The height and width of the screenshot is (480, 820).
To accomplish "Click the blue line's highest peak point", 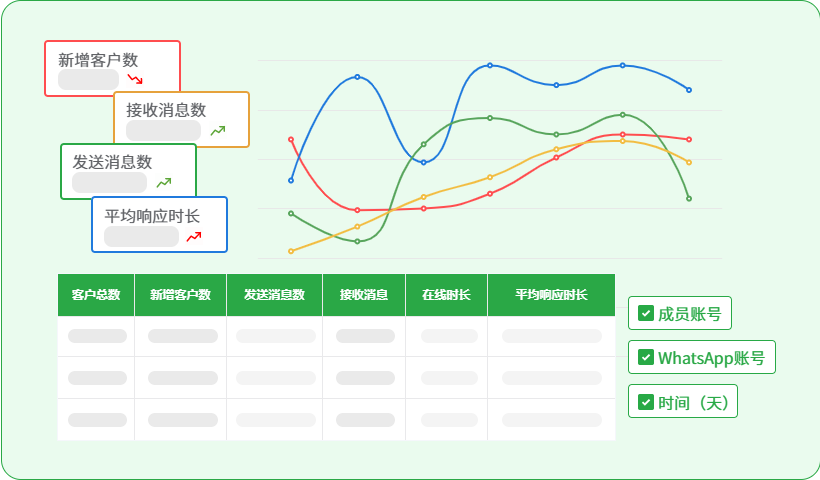I will 490,65.
